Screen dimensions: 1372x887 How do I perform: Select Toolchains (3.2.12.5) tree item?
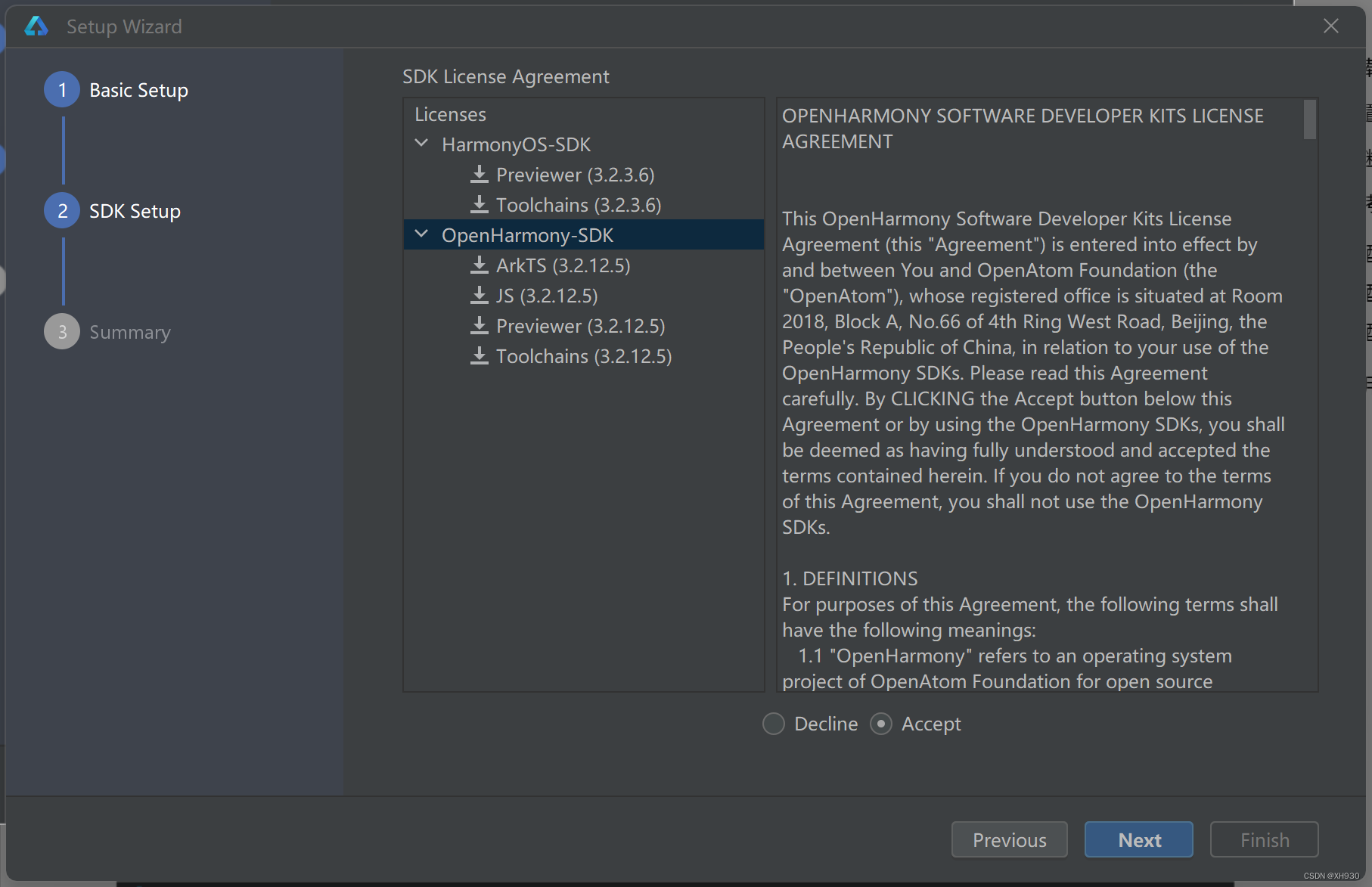(584, 356)
